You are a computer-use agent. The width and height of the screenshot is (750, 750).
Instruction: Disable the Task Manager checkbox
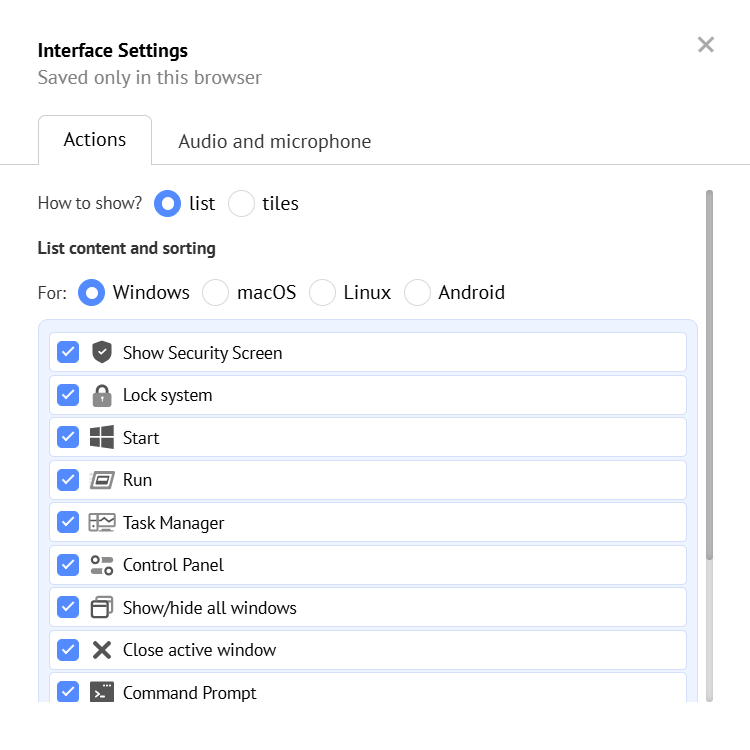[68, 522]
